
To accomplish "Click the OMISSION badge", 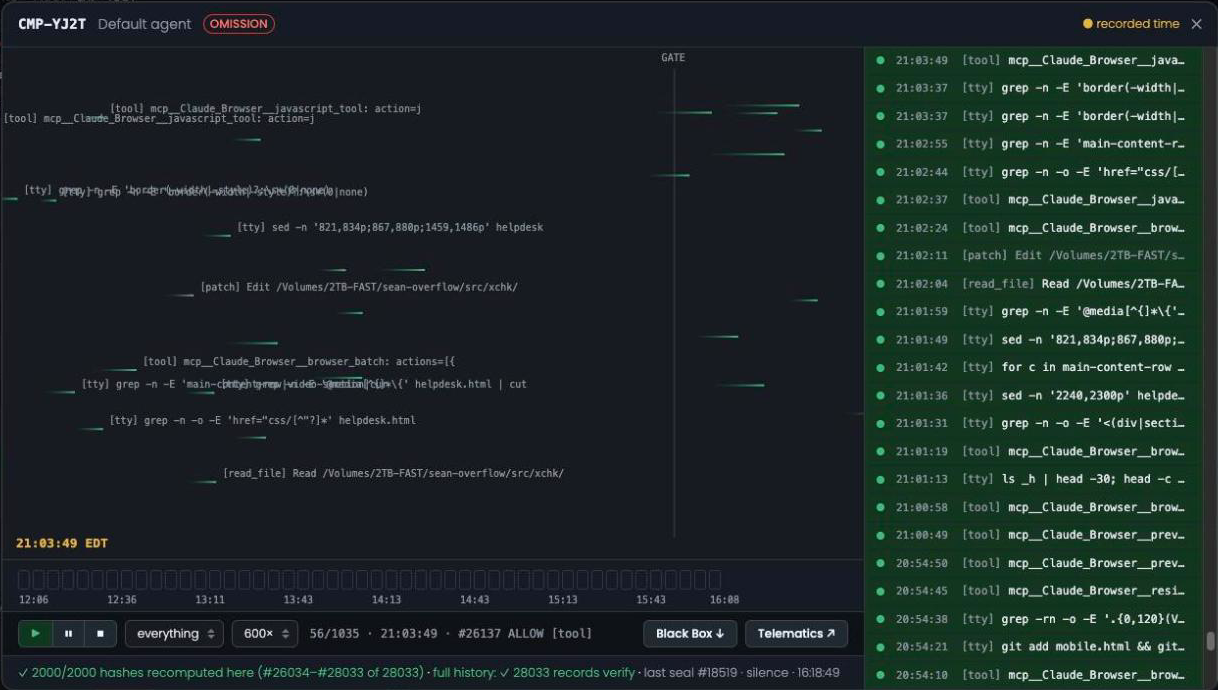I will pos(239,24).
